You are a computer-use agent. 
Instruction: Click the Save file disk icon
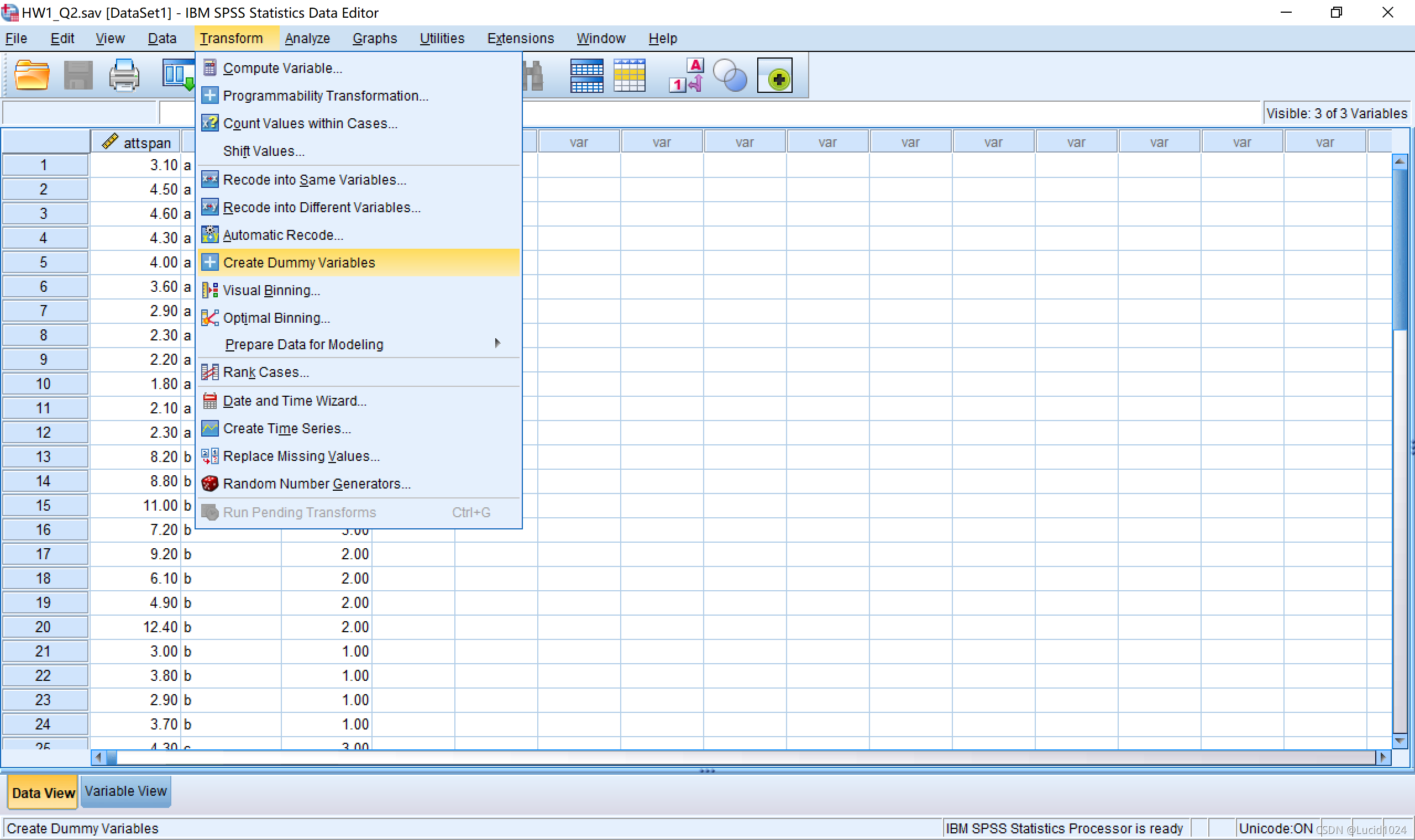(x=77, y=75)
